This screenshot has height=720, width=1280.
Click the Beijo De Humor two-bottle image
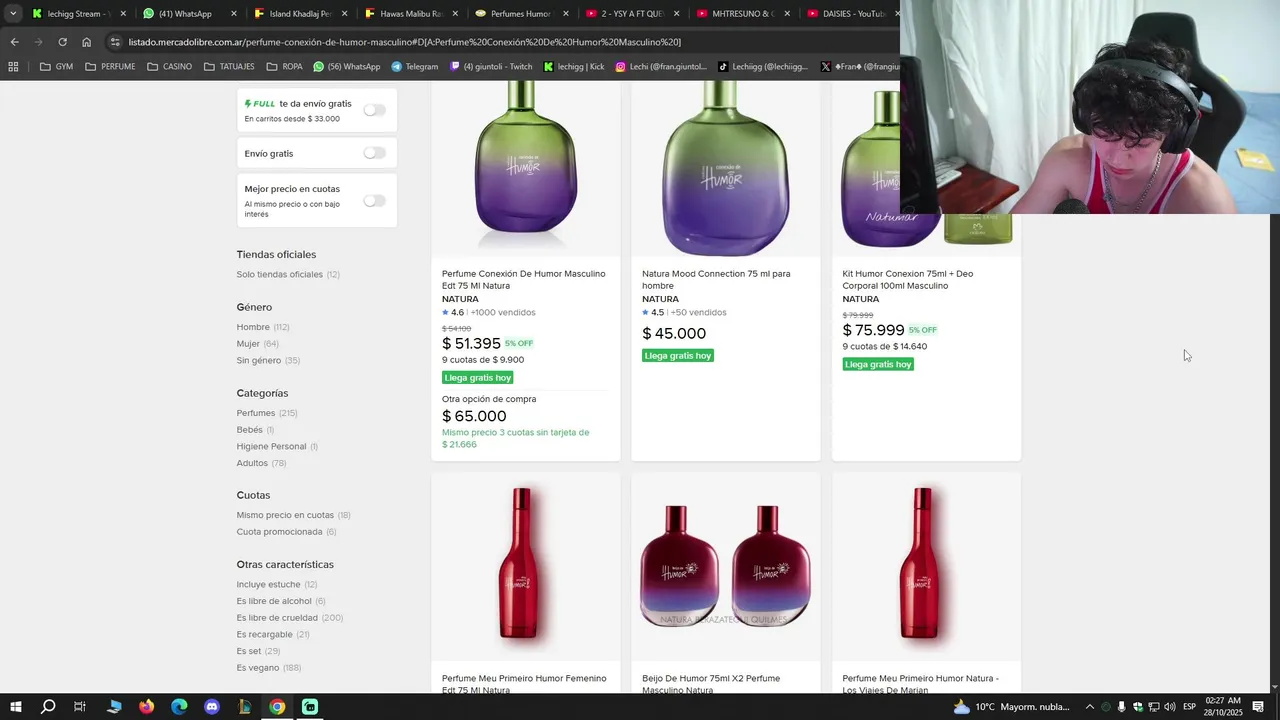point(726,566)
